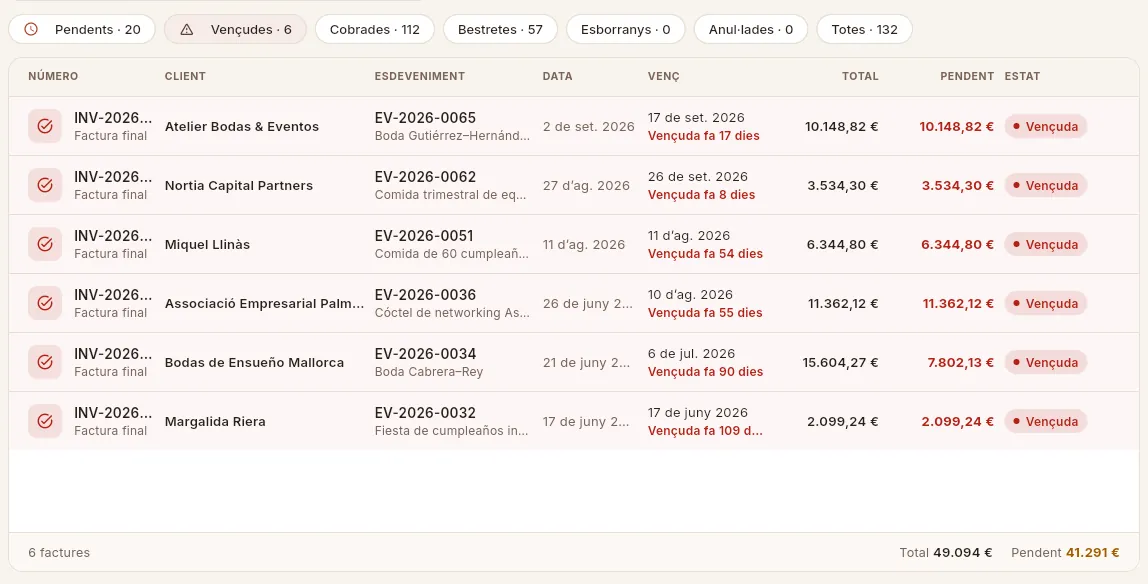Open event EV-2026-0051
Viewport: 1148px width, 584px height.
(424, 236)
